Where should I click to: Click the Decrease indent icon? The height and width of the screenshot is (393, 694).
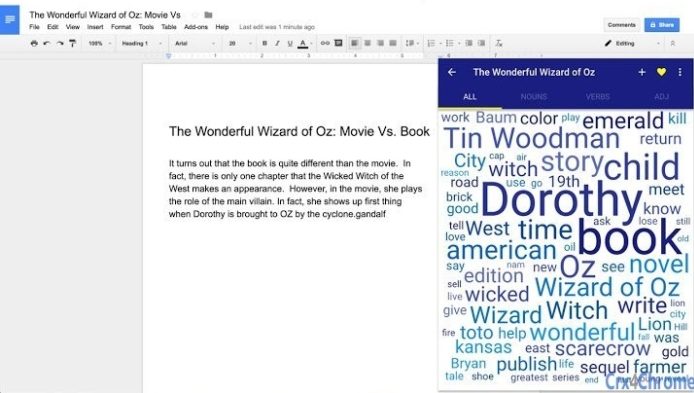469,43
